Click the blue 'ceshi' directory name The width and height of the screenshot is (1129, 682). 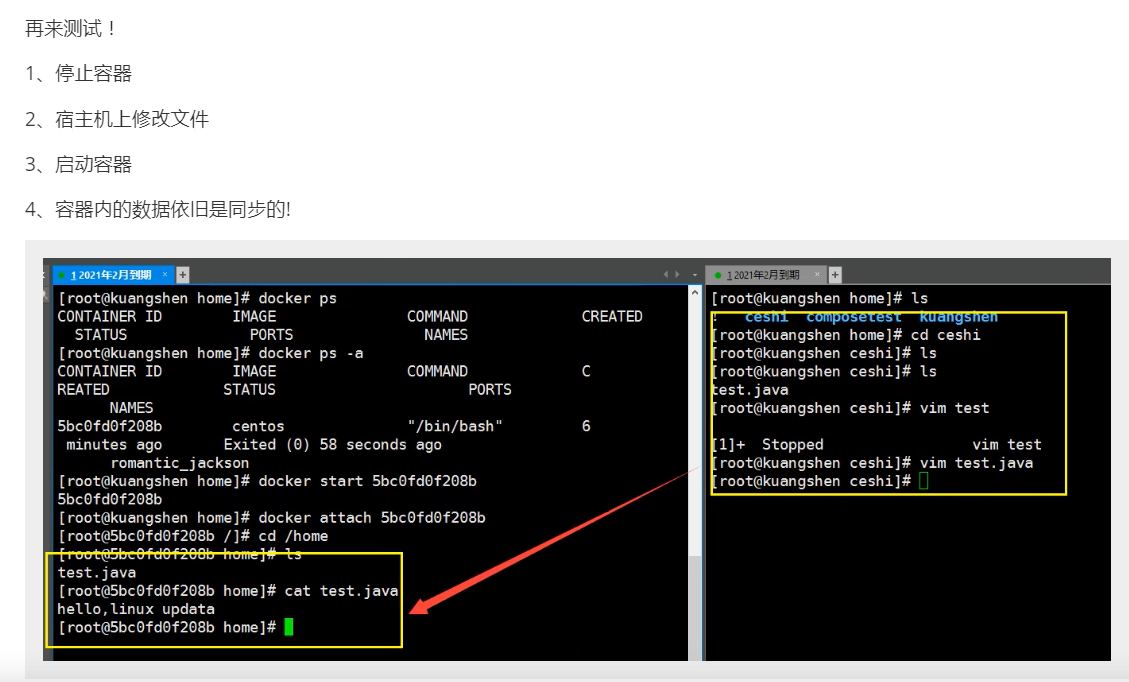point(766,317)
